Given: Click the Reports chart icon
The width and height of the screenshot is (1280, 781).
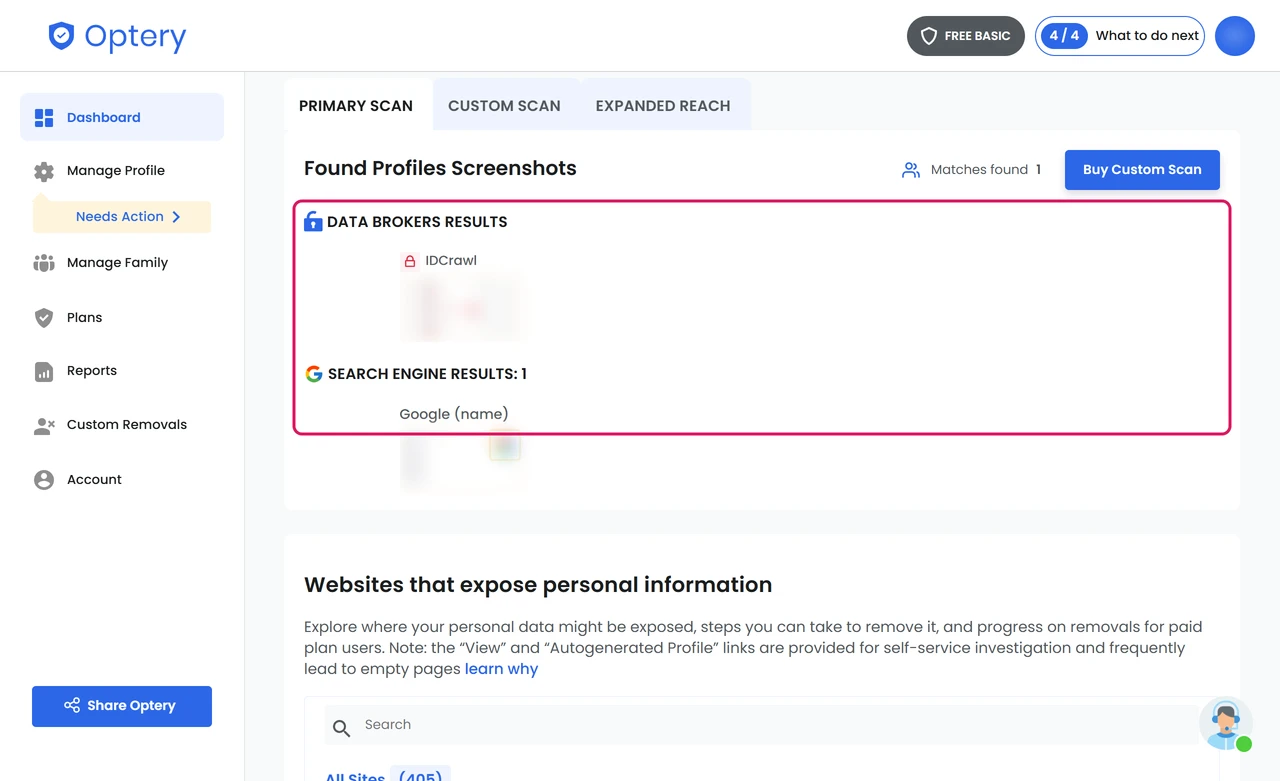Looking at the screenshot, I should (x=44, y=371).
